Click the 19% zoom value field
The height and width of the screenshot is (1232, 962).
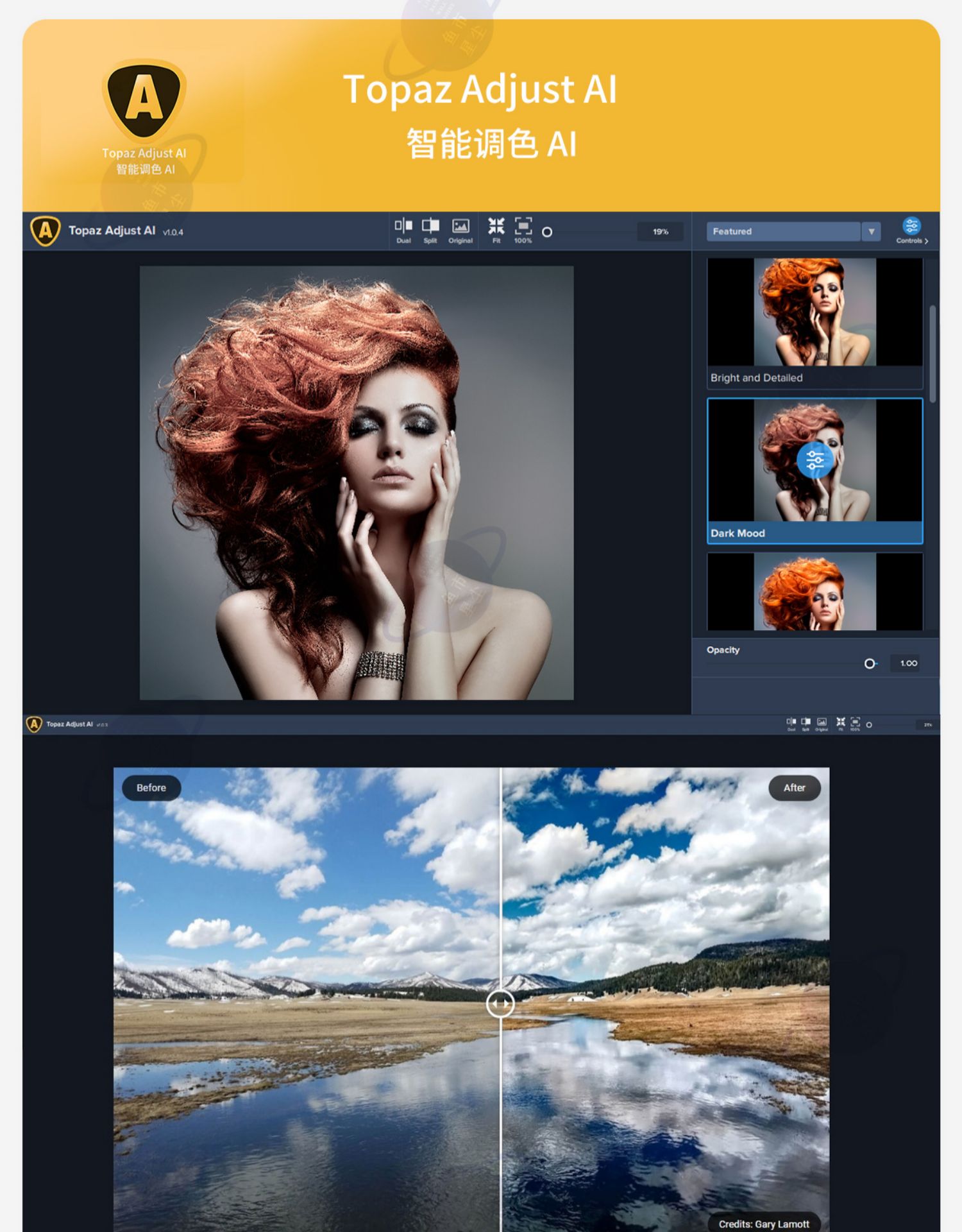click(661, 232)
